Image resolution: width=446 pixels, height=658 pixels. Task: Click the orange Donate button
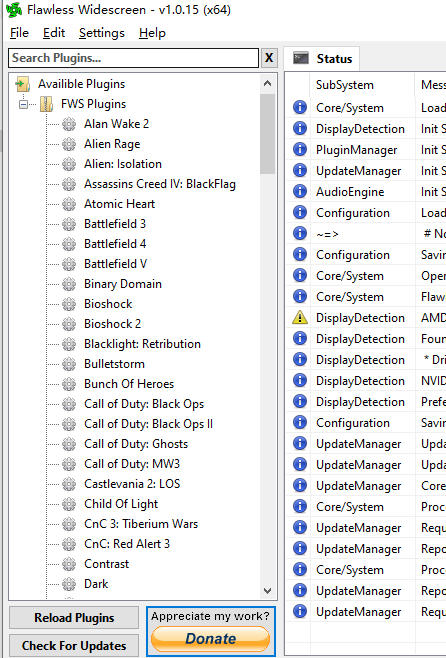pyautogui.click(x=210, y=638)
